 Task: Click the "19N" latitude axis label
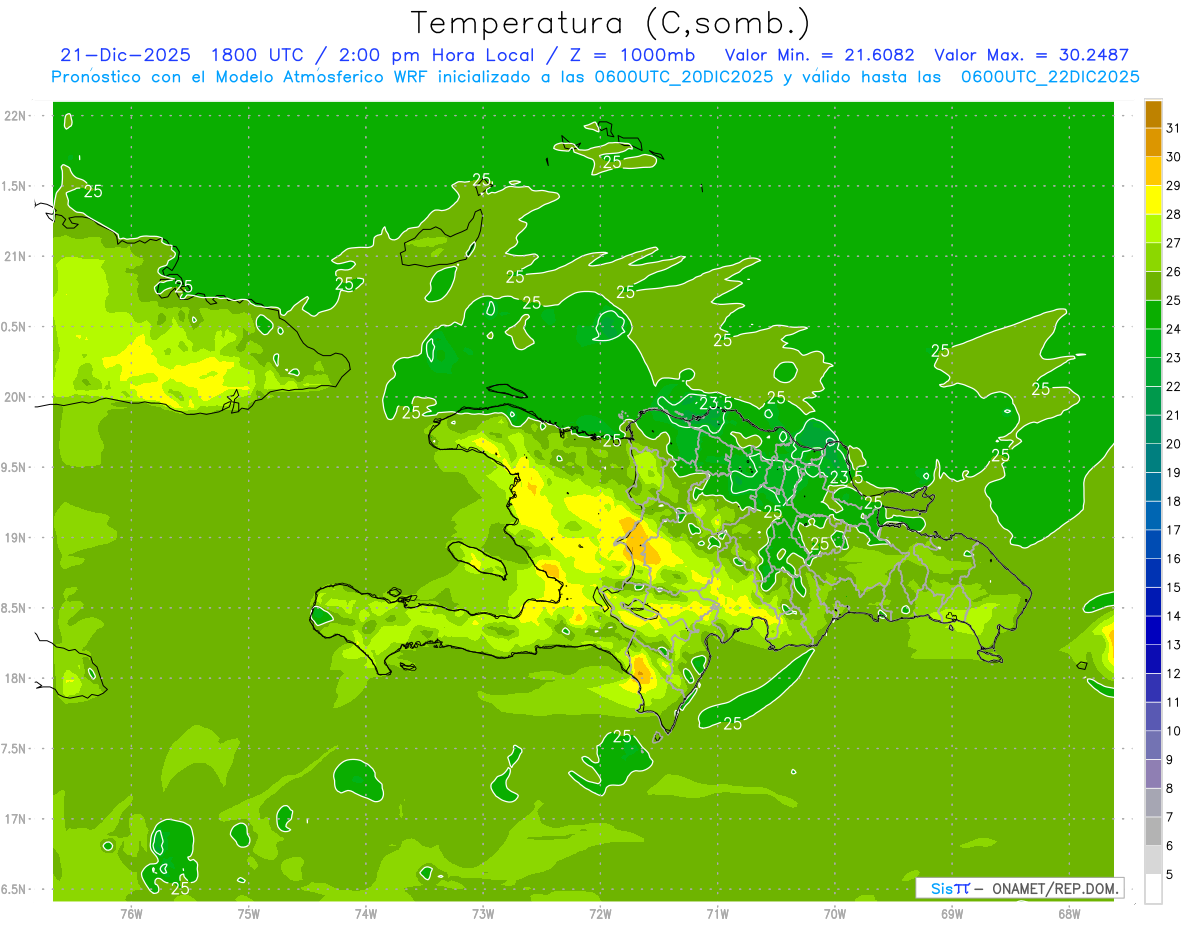17,538
